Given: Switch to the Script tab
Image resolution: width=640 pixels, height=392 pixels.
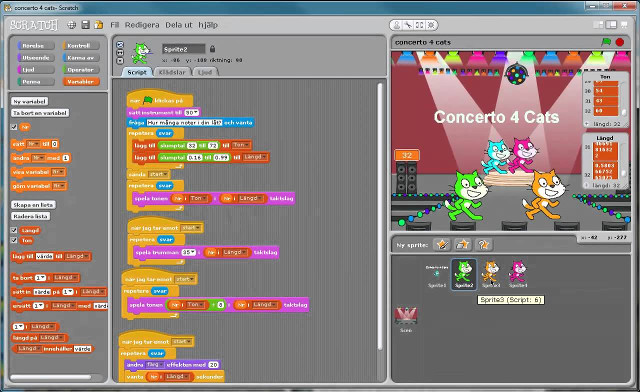Looking at the screenshot, I should pyautogui.click(x=137, y=72).
